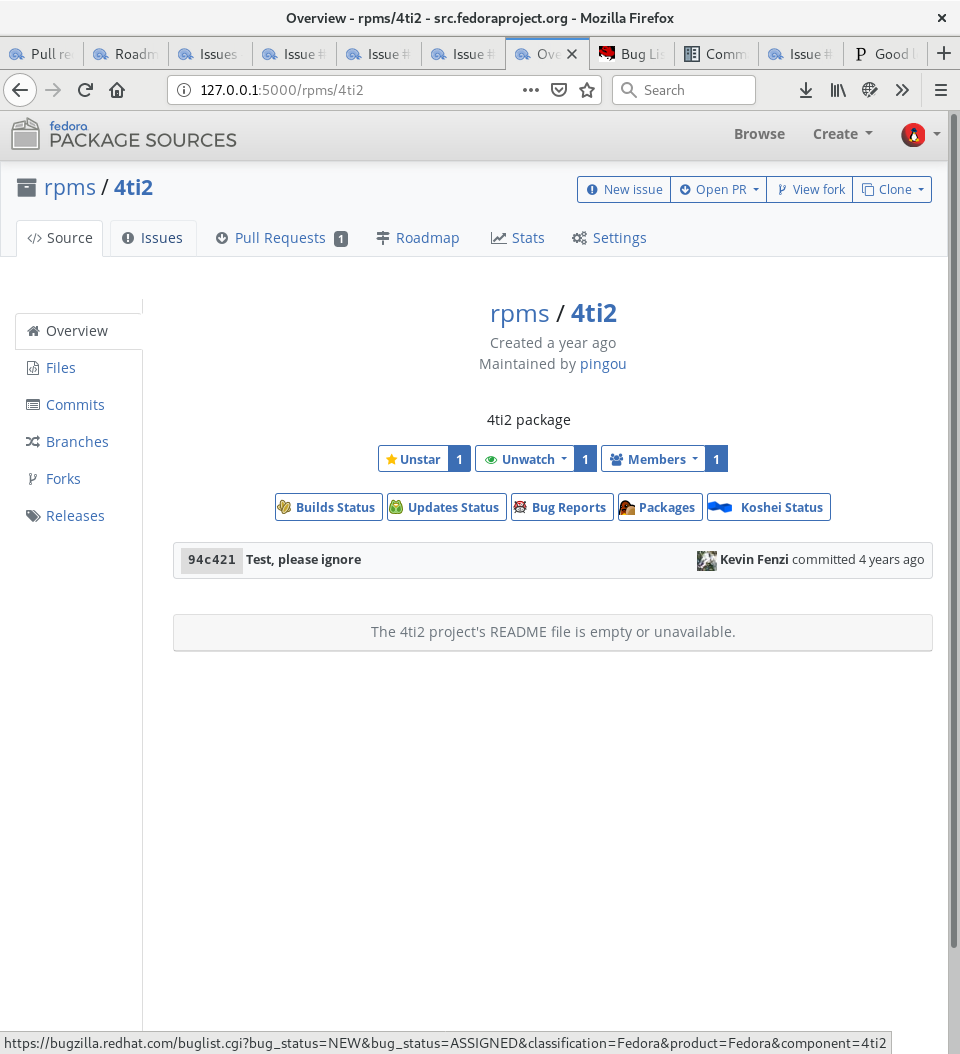Open the Unwatch dropdown
Screen dimensions: 960x1054
(x=525, y=459)
